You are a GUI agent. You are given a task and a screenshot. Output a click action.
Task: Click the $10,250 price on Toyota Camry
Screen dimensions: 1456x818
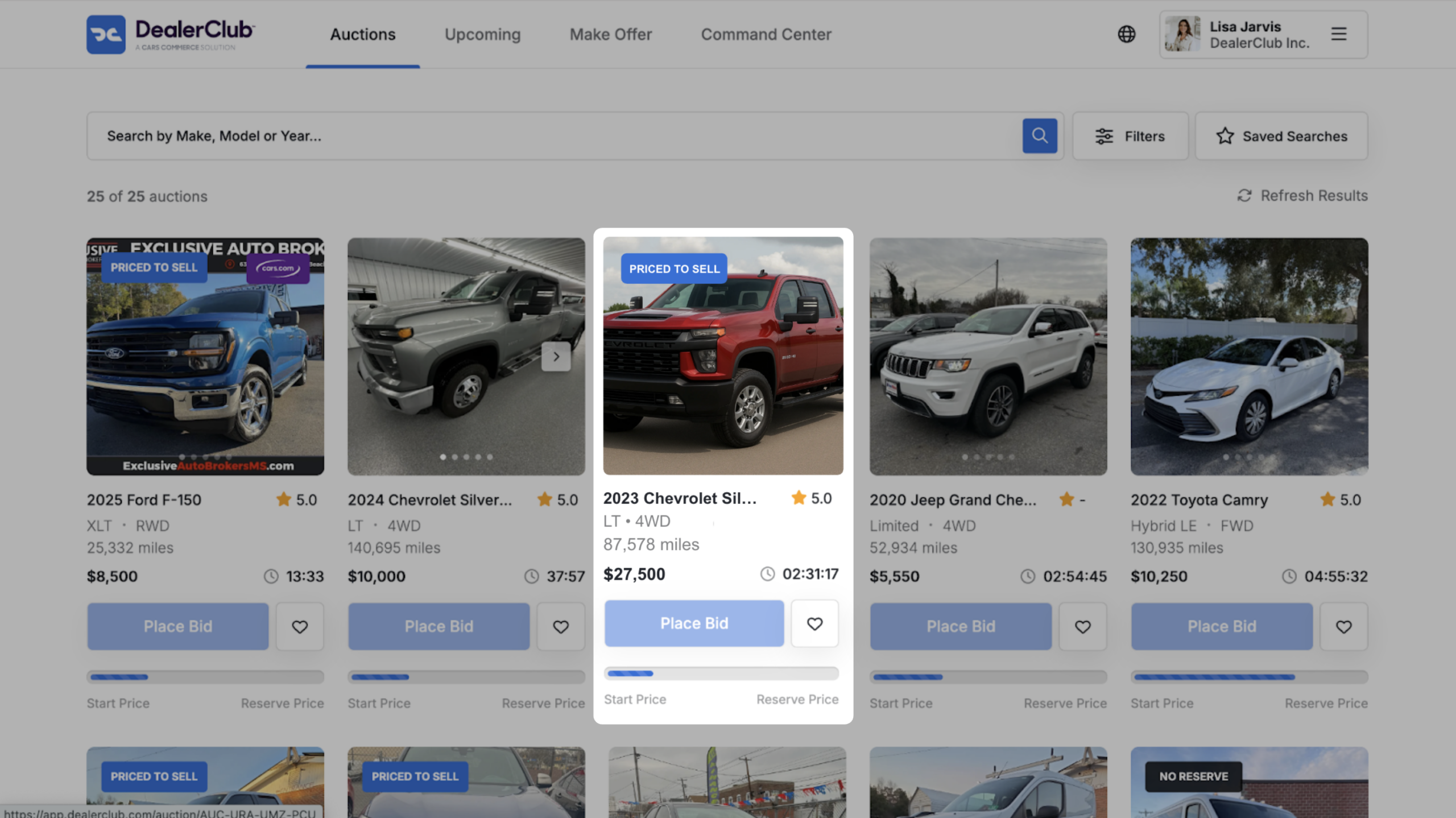1159,576
